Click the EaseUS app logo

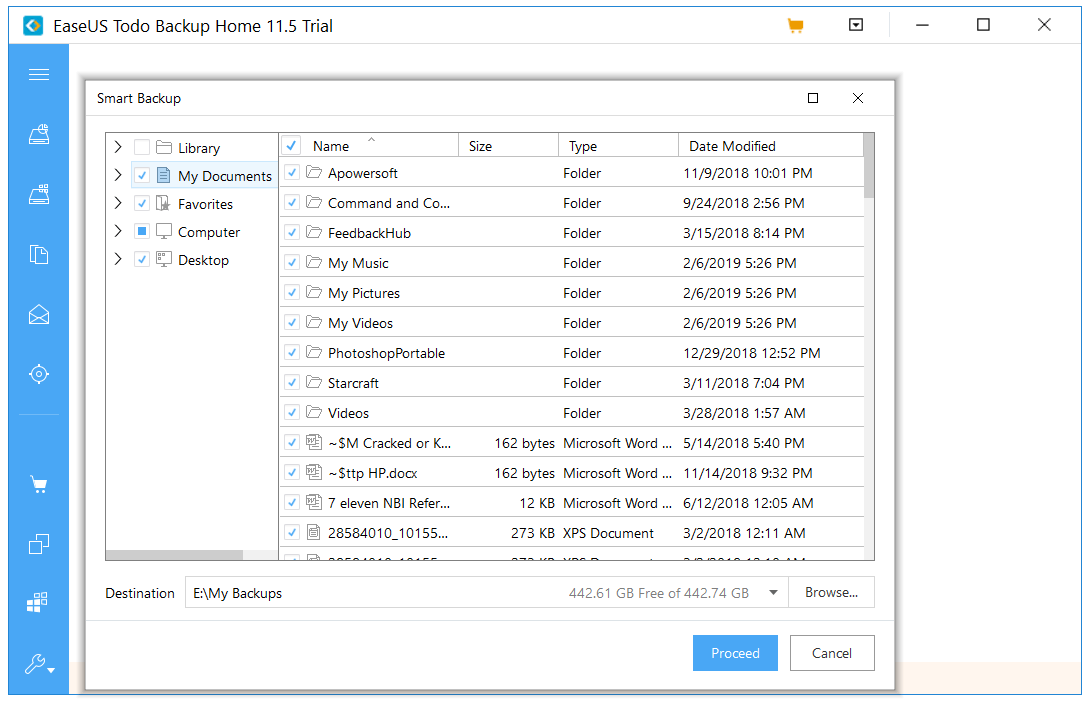pyautogui.click(x=33, y=26)
